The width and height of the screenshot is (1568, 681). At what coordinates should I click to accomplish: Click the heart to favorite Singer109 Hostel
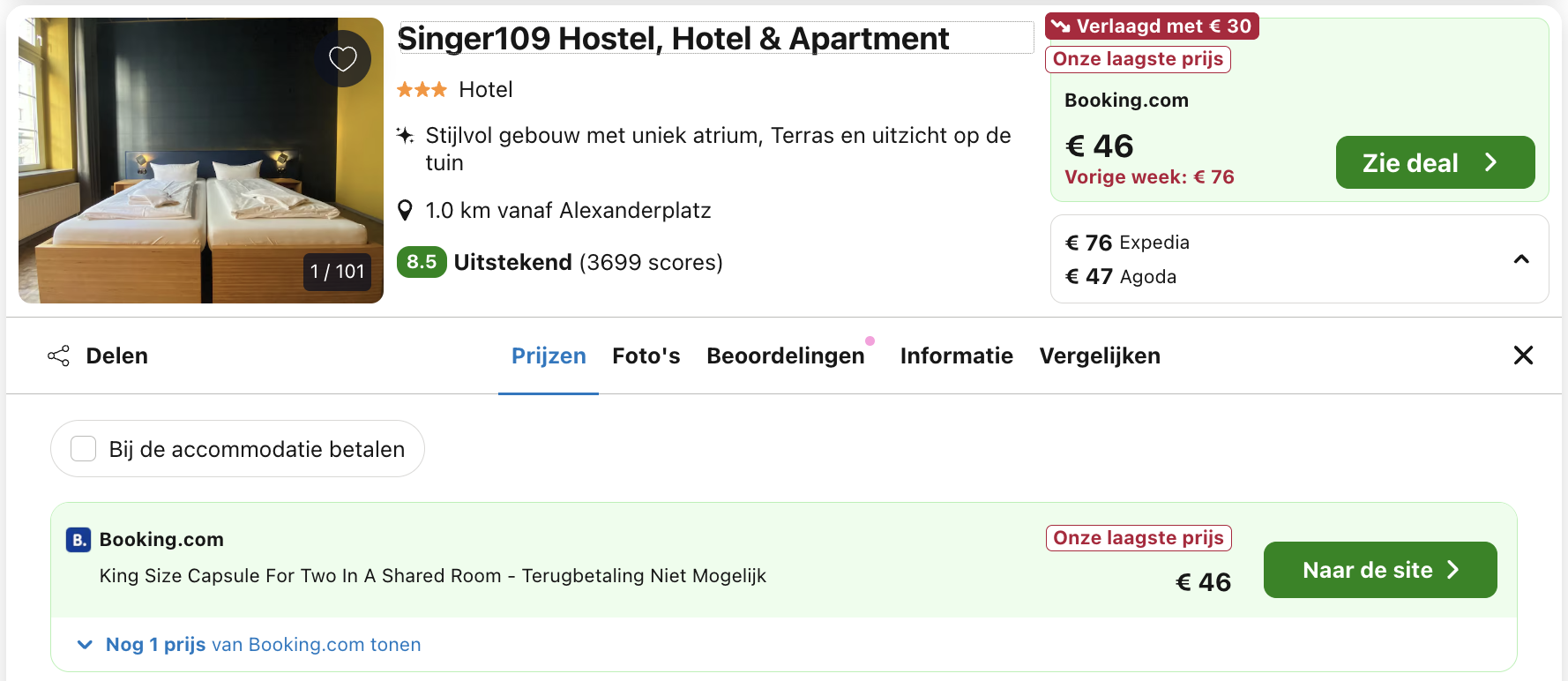343,58
